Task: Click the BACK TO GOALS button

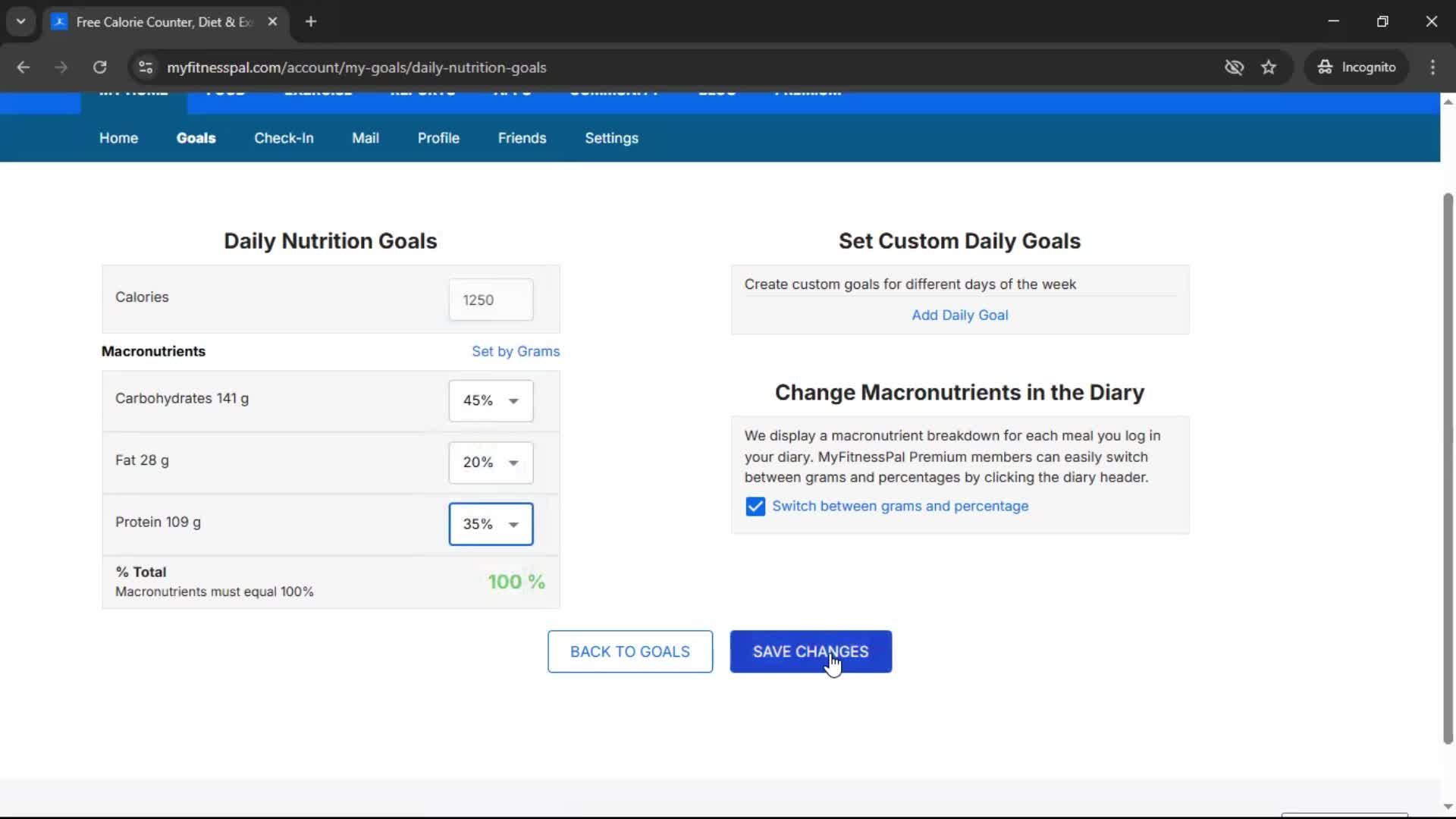Action: click(x=629, y=651)
